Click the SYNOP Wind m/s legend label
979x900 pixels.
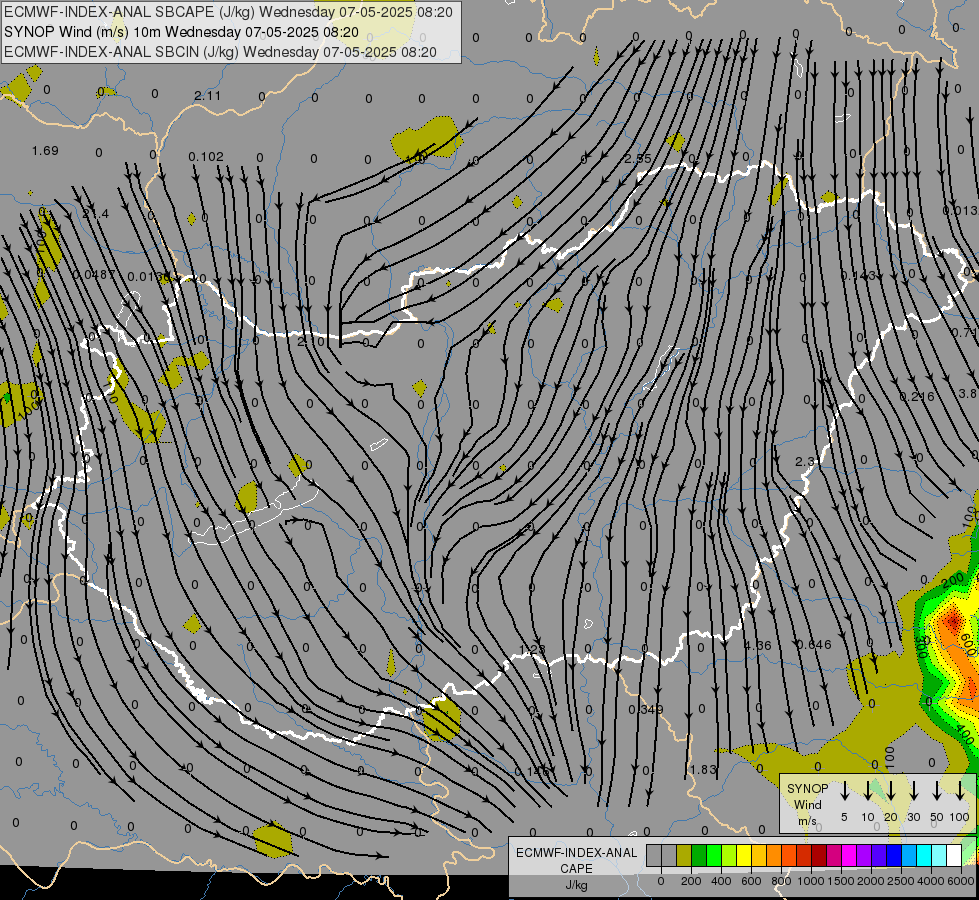(807, 804)
